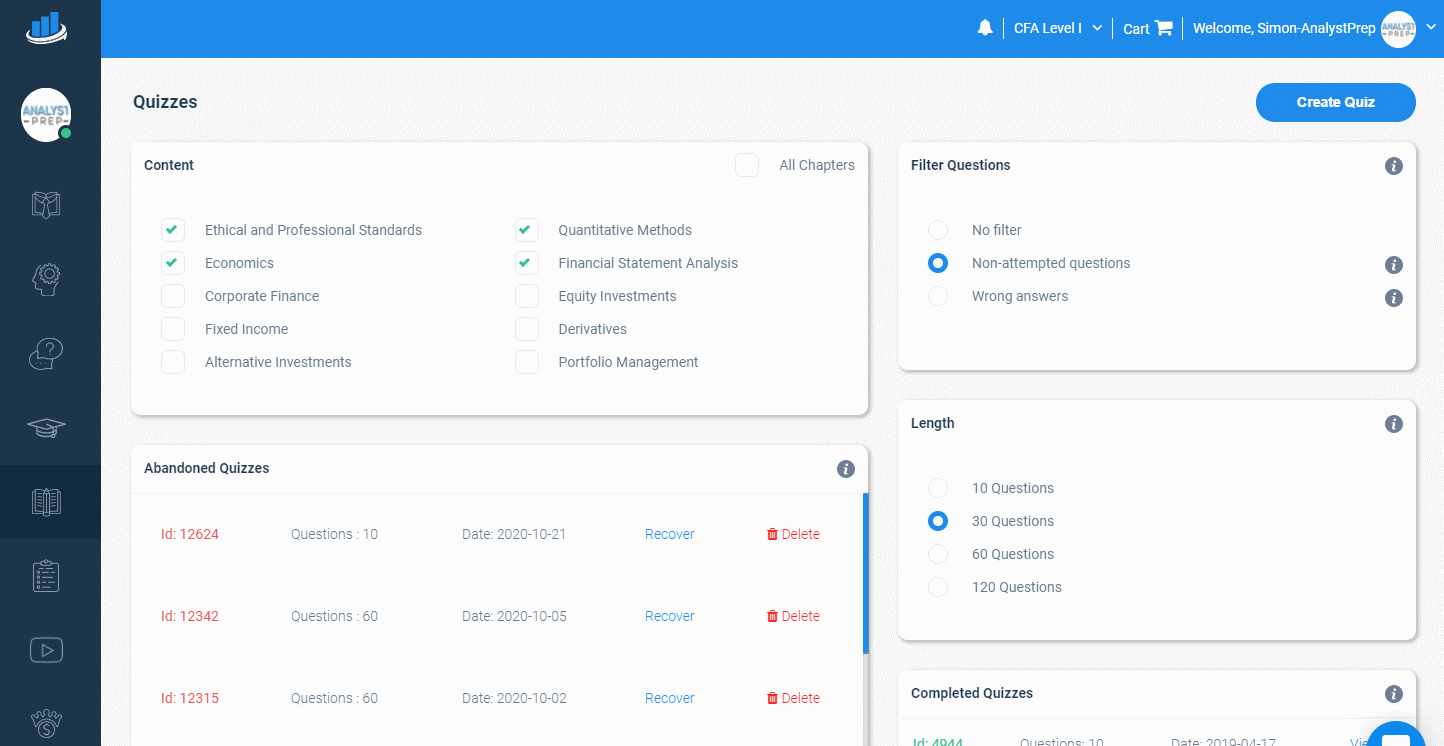1444x746 pixels.
Task: Open the question bubble icon in the sidebar
Action: coord(46,353)
